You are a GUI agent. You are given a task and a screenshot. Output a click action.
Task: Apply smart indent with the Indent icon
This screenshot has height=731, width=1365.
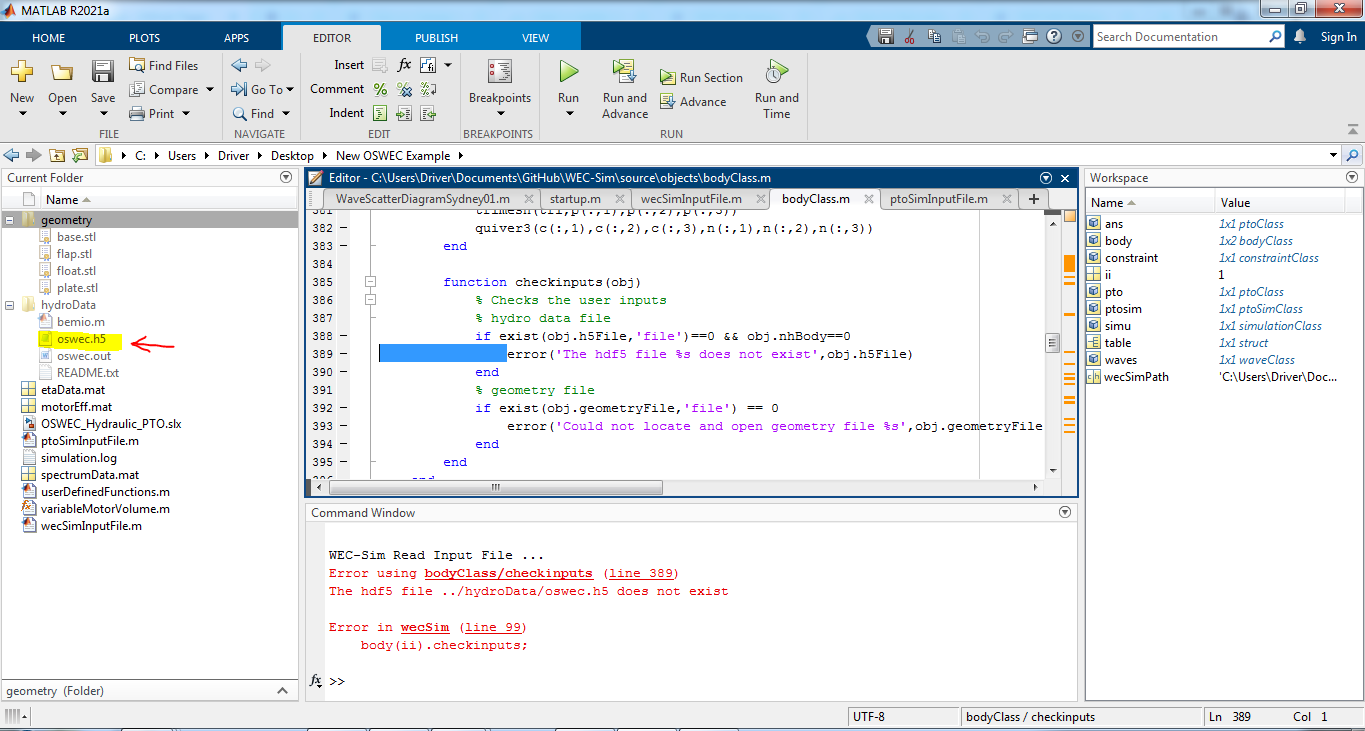coord(379,113)
